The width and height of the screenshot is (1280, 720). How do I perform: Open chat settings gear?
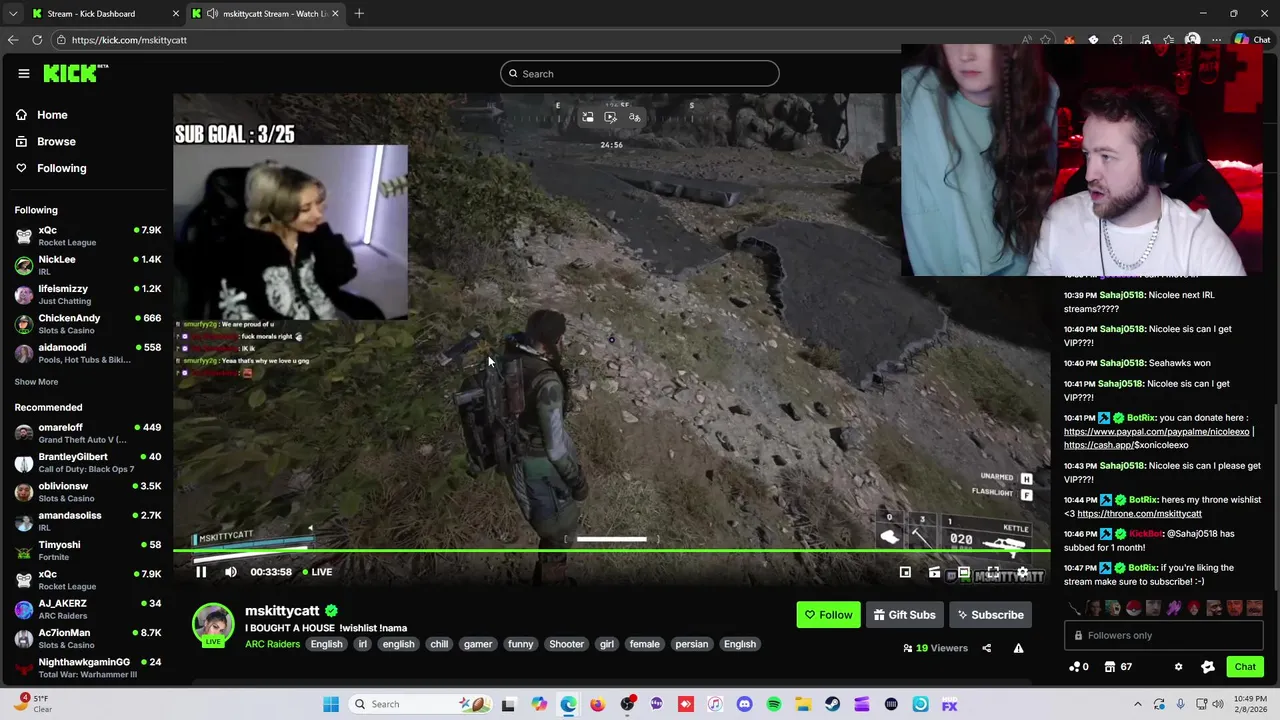tap(1178, 667)
